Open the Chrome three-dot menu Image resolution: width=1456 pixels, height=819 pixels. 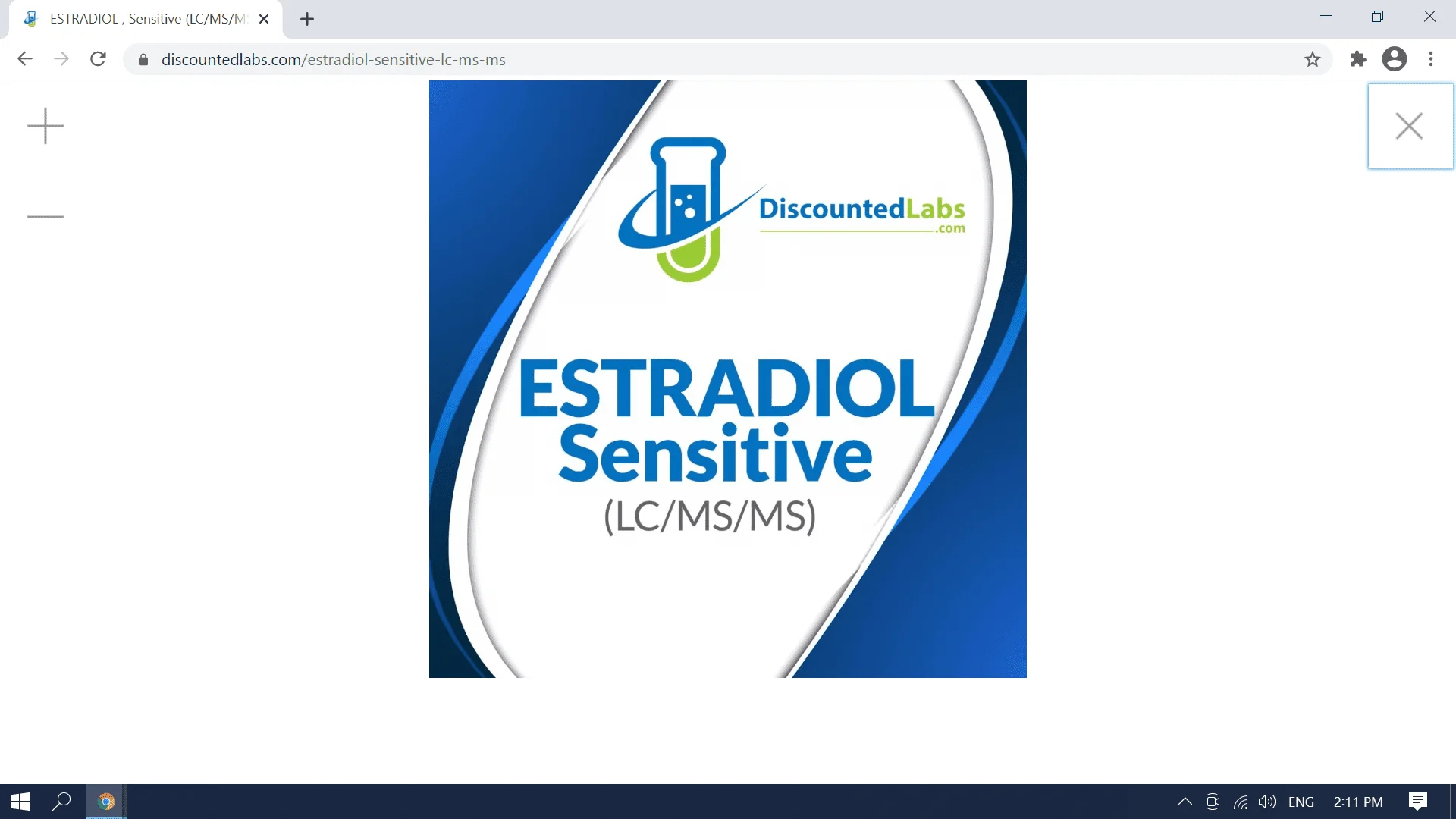(1431, 59)
